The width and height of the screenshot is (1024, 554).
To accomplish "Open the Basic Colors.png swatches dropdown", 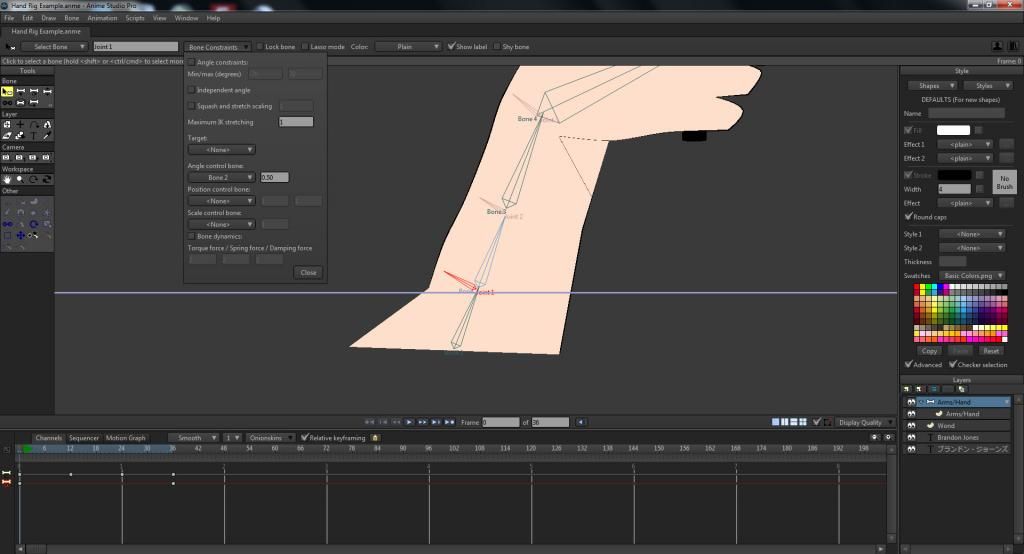I will (x=972, y=276).
